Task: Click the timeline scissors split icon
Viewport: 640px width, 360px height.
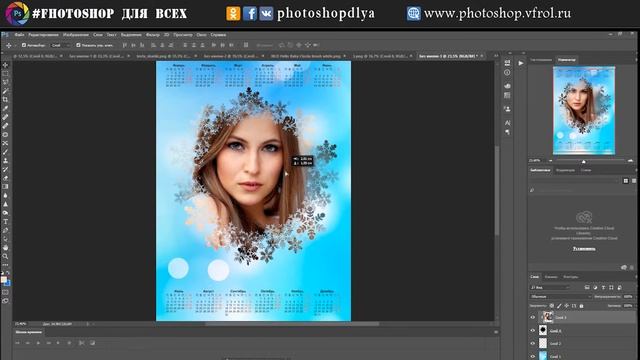Action: (82, 343)
